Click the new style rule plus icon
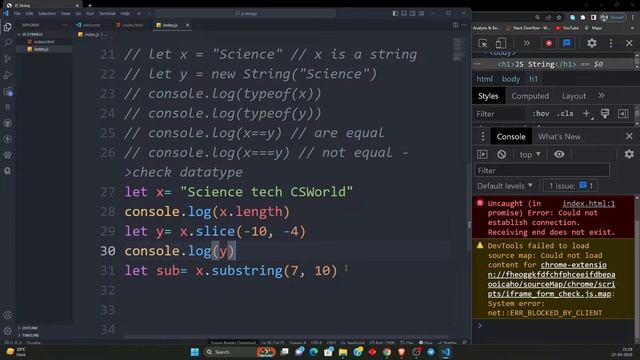Viewport: 640px width, 360px height. point(586,113)
